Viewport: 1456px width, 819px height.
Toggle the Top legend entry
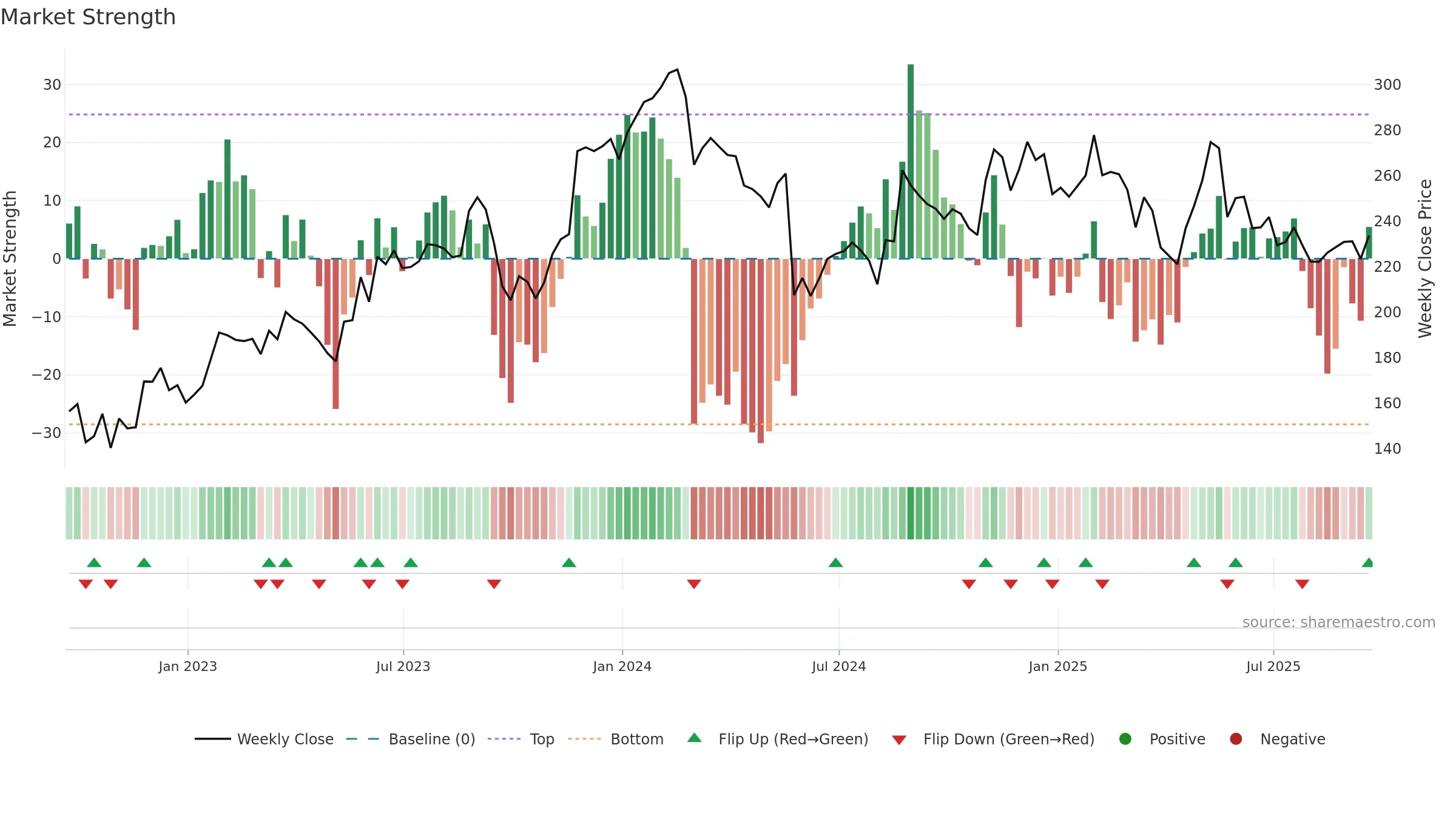(x=521, y=739)
